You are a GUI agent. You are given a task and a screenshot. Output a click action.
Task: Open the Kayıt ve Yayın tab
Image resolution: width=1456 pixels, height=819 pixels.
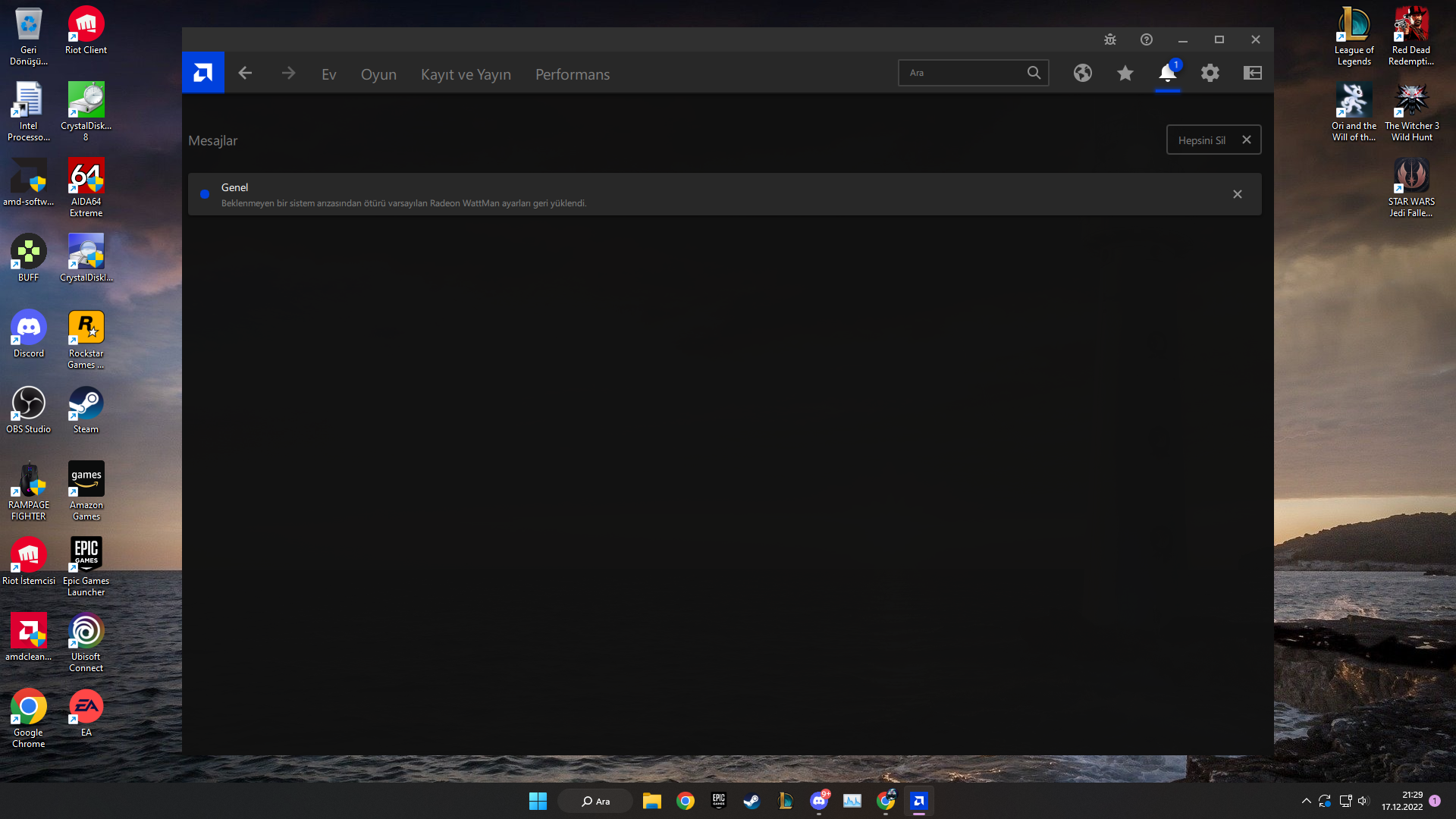coord(466,74)
